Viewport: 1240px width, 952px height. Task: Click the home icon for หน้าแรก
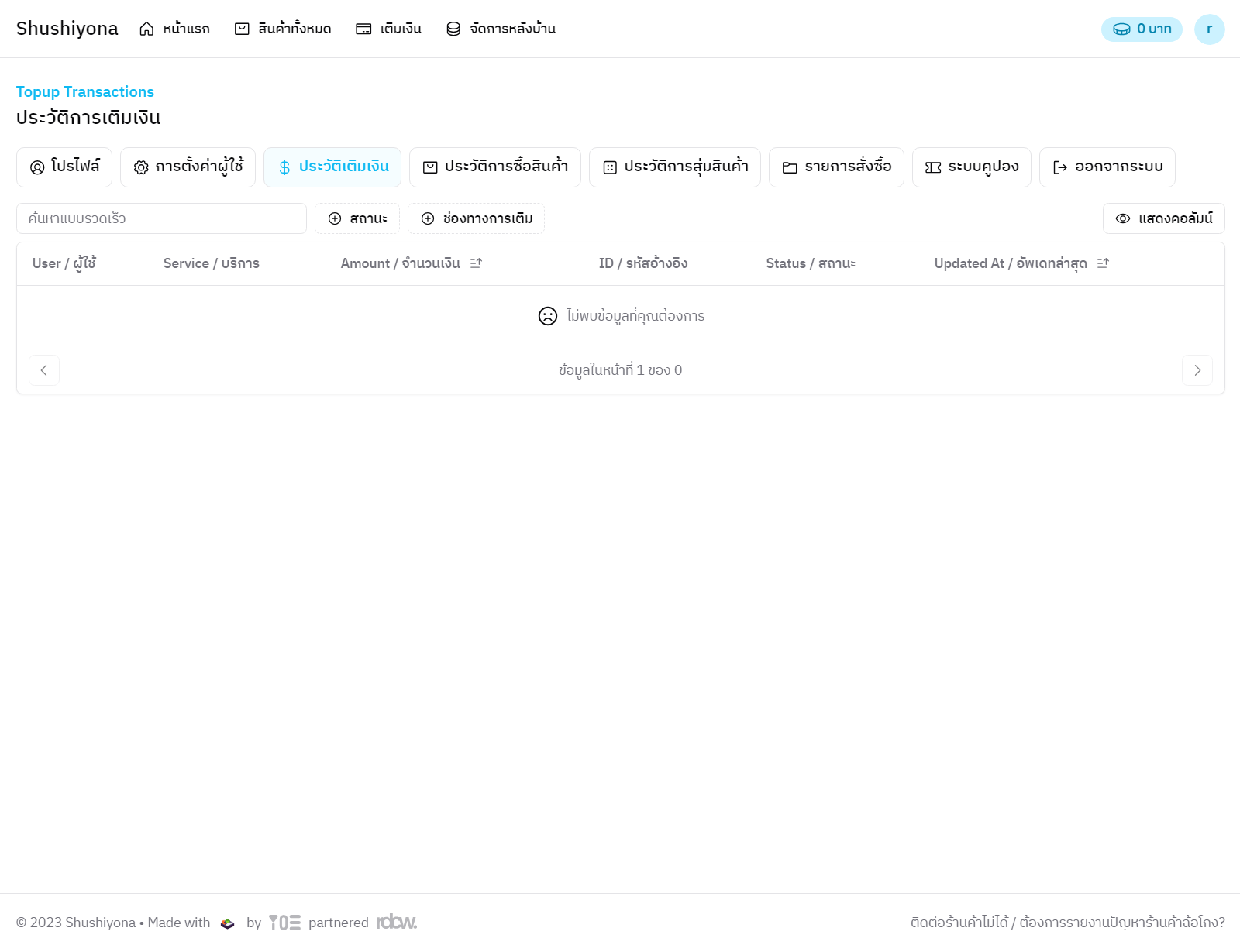[x=146, y=29]
